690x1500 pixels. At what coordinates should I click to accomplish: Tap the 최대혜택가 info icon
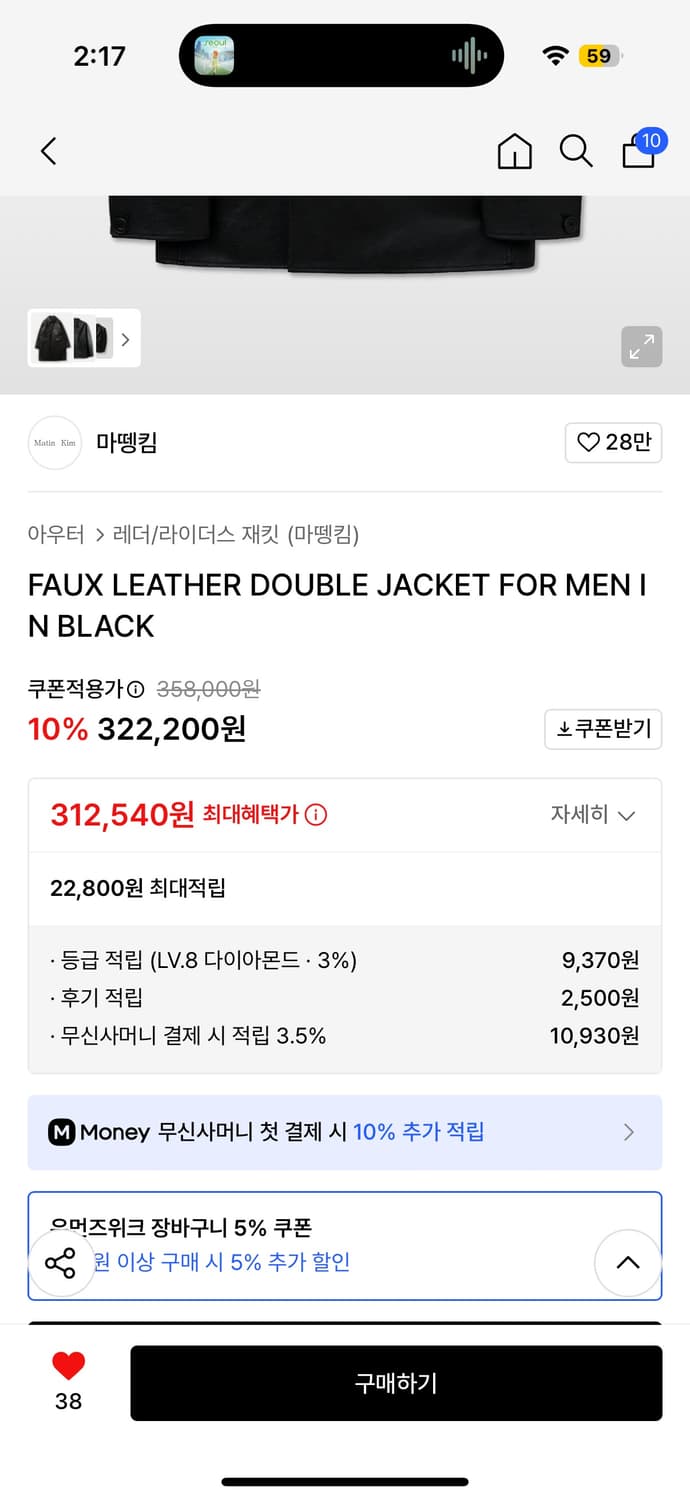[316, 814]
